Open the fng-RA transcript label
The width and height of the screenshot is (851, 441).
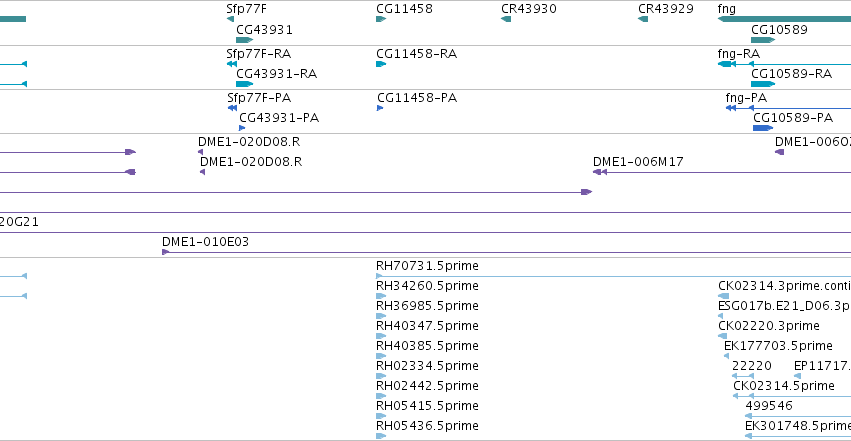739,54
